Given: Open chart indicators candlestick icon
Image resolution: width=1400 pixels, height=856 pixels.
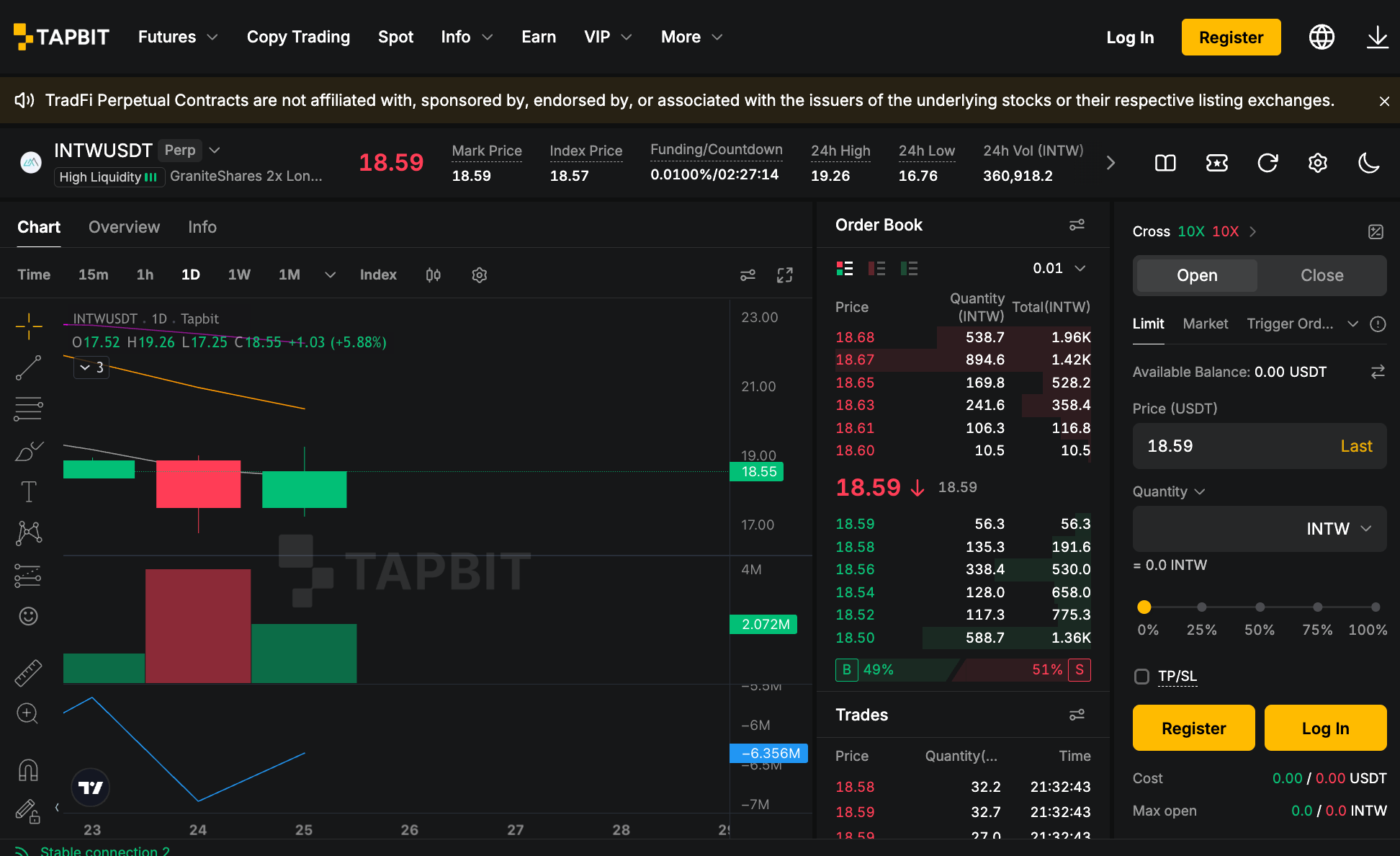Looking at the screenshot, I should click(433, 275).
